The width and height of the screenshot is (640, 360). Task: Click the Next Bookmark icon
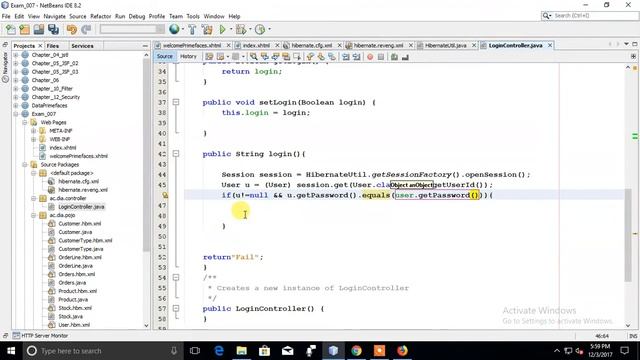pos(321,57)
